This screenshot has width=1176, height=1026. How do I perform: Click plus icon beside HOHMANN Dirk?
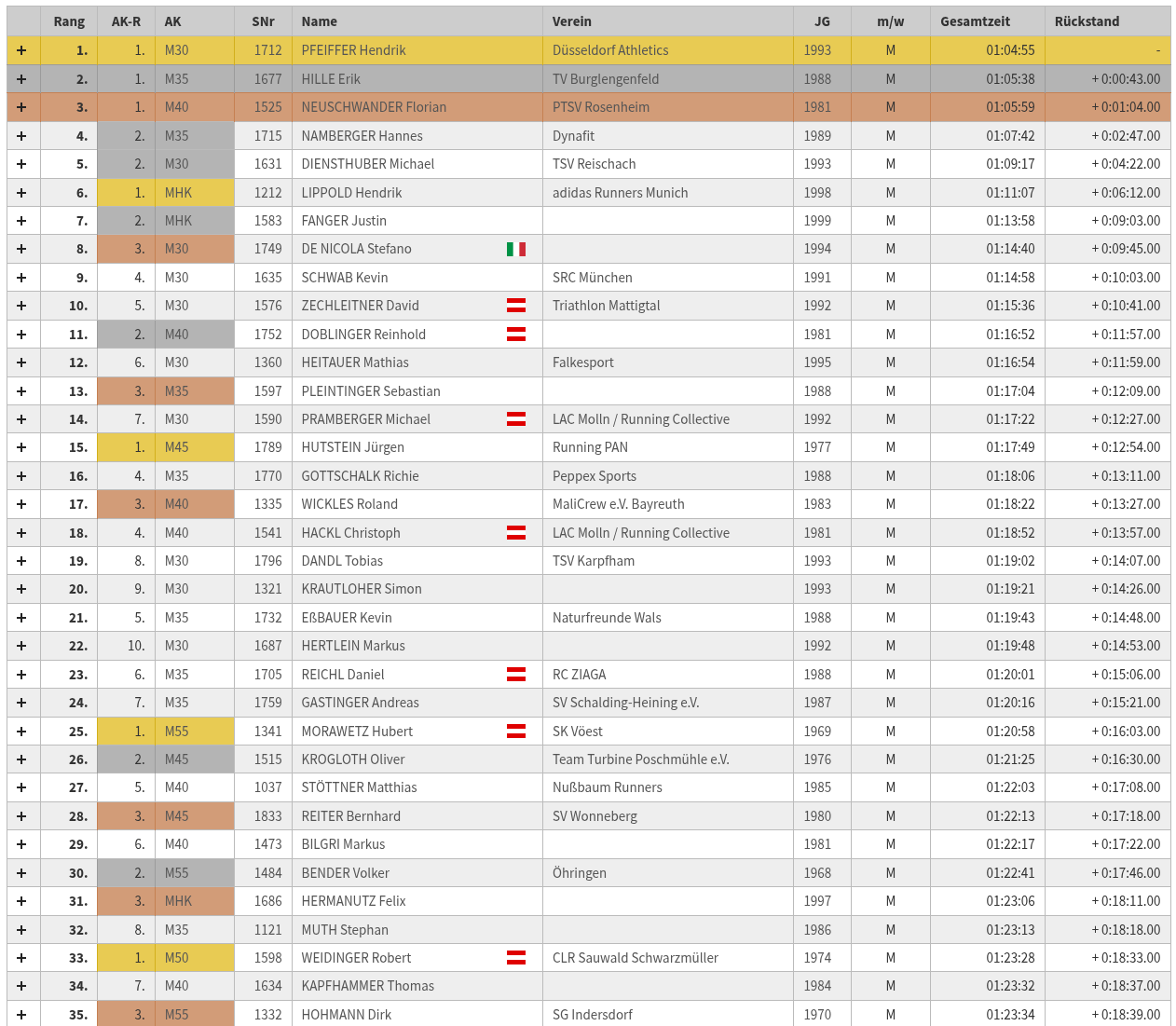(x=21, y=1014)
